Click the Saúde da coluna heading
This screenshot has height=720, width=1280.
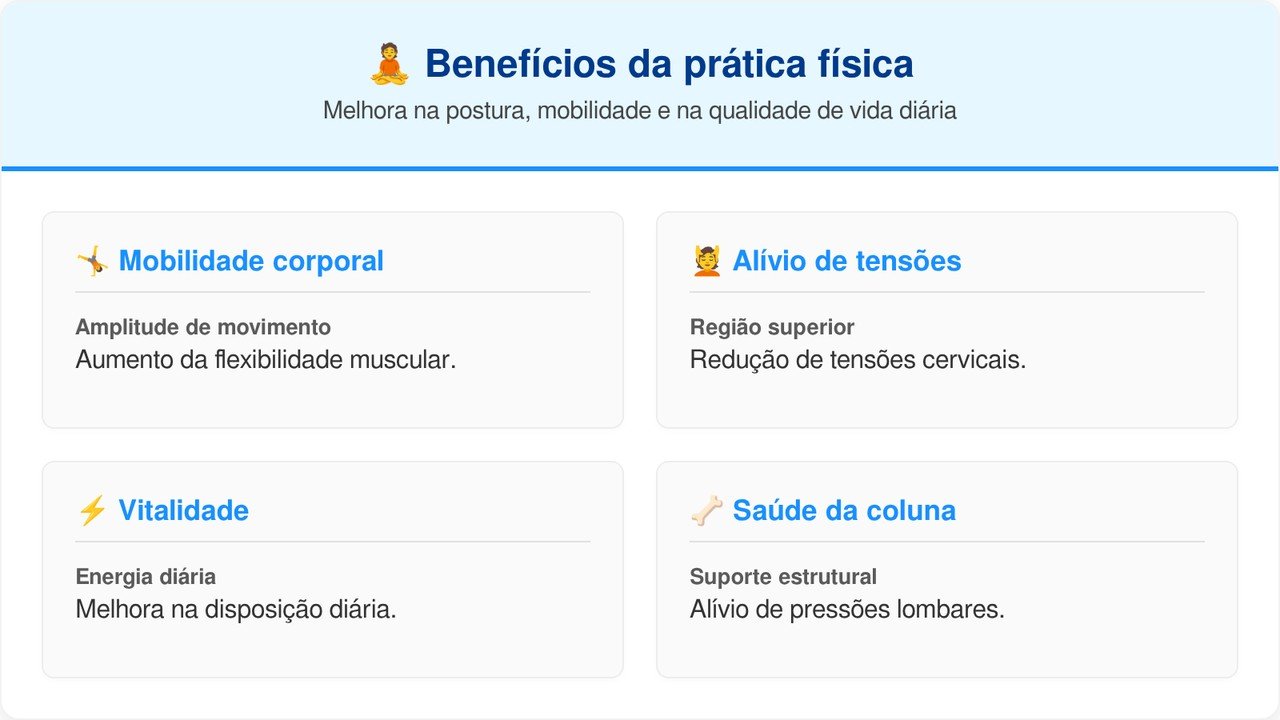click(843, 511)
